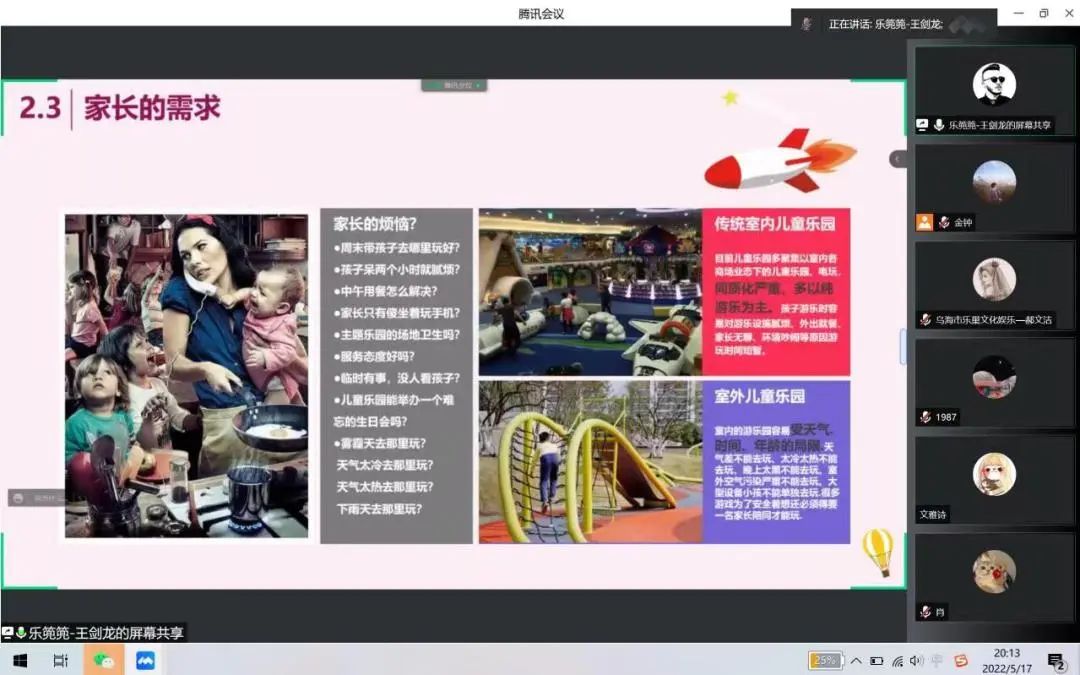This screenshot has height=675, width=1080.
Task: Click 金钟's orange host badge icon
Action: tap(925, 222)
